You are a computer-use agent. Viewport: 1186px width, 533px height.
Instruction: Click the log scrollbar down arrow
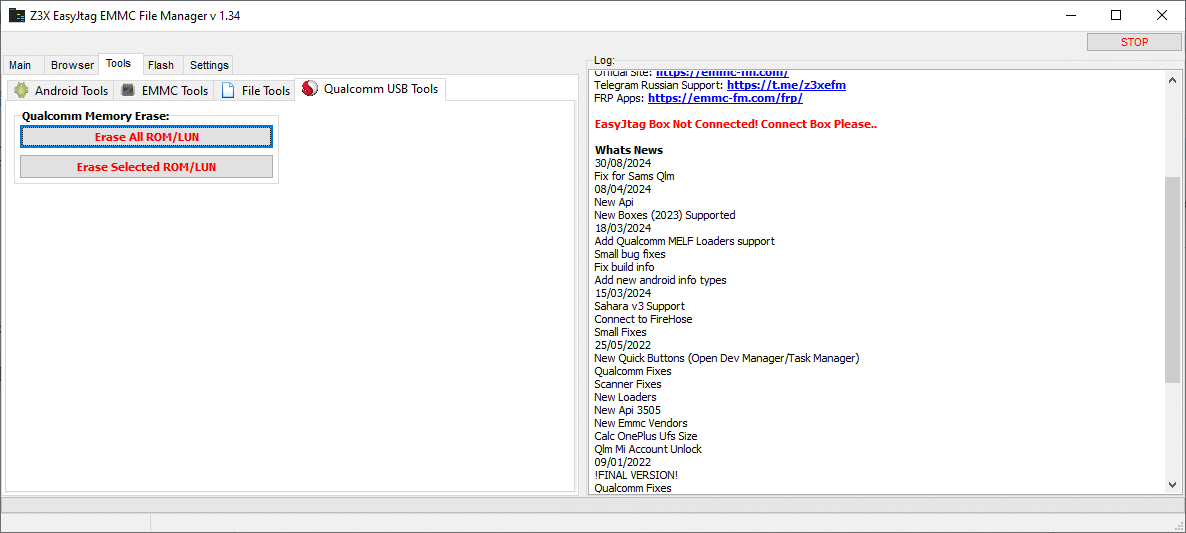1173,485
